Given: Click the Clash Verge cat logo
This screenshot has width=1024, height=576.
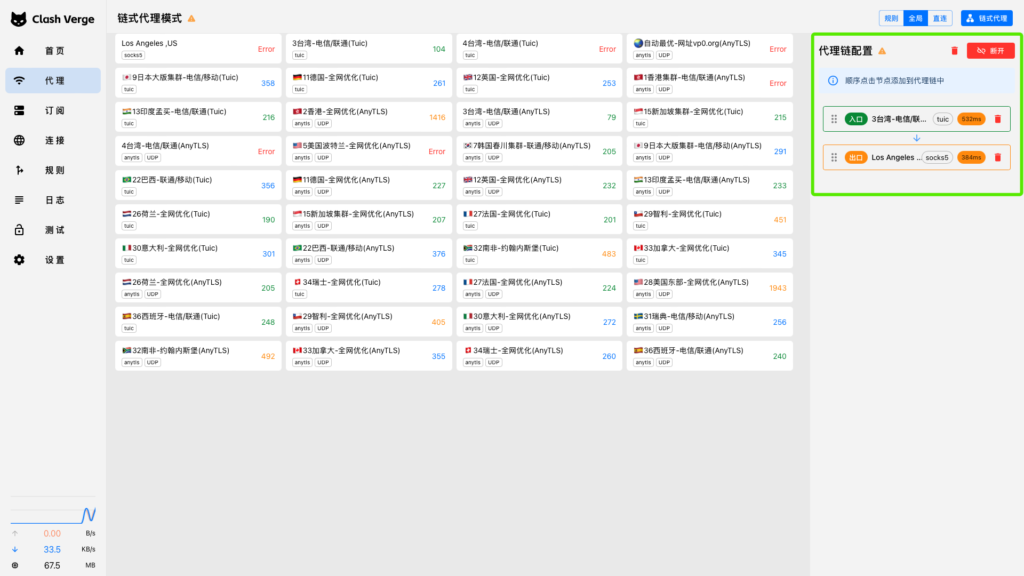Looking at the screenshot, I should pyautogui.click(x=18, y=19).
